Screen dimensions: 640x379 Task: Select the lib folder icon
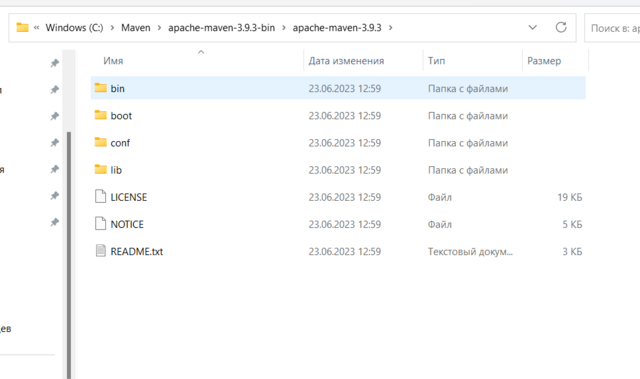click(x=100, y=169)
